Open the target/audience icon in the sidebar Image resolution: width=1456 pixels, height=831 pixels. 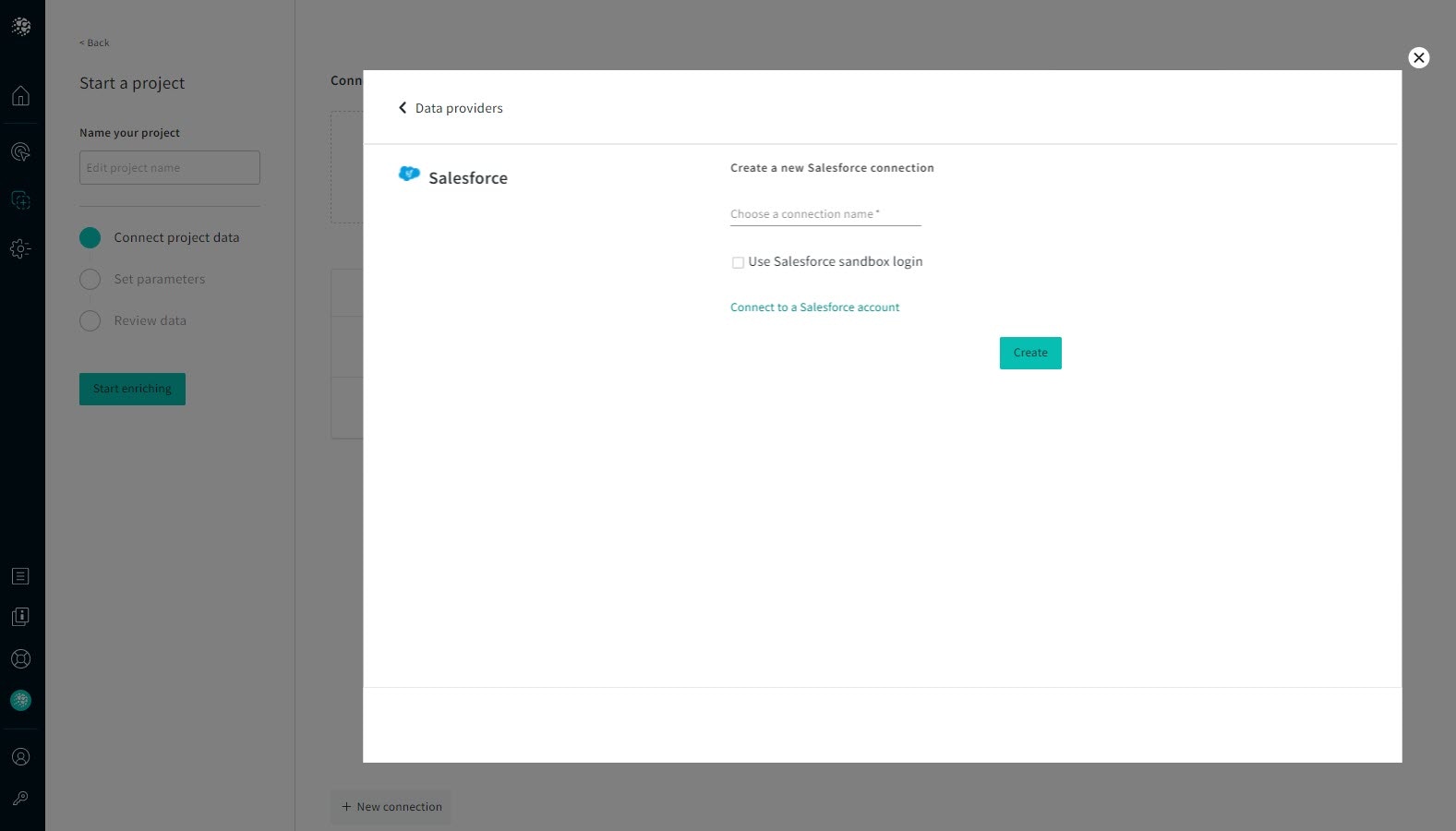(x=20, y=151)
